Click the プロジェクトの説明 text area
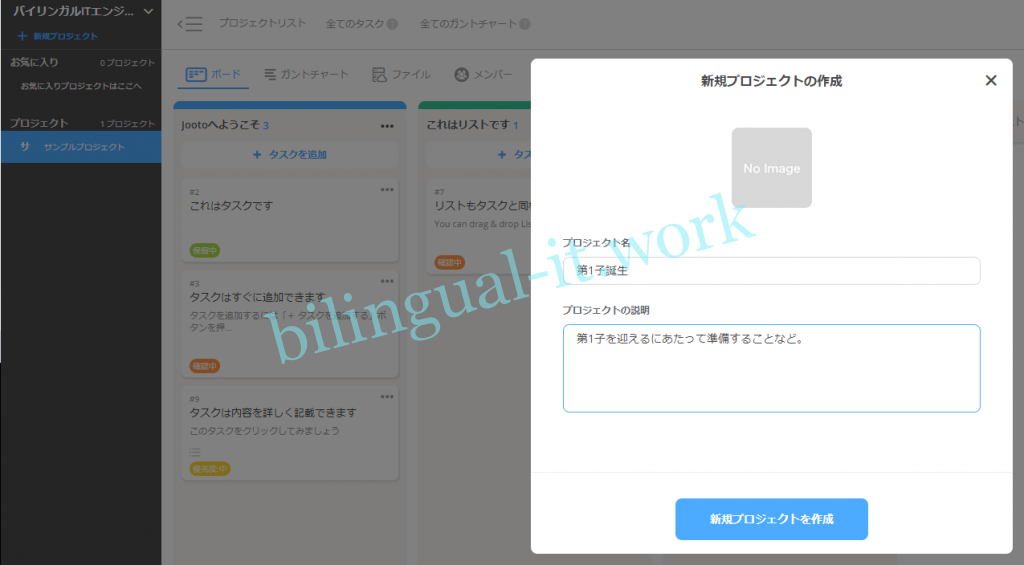1024x565 pixels. (771, 367)
